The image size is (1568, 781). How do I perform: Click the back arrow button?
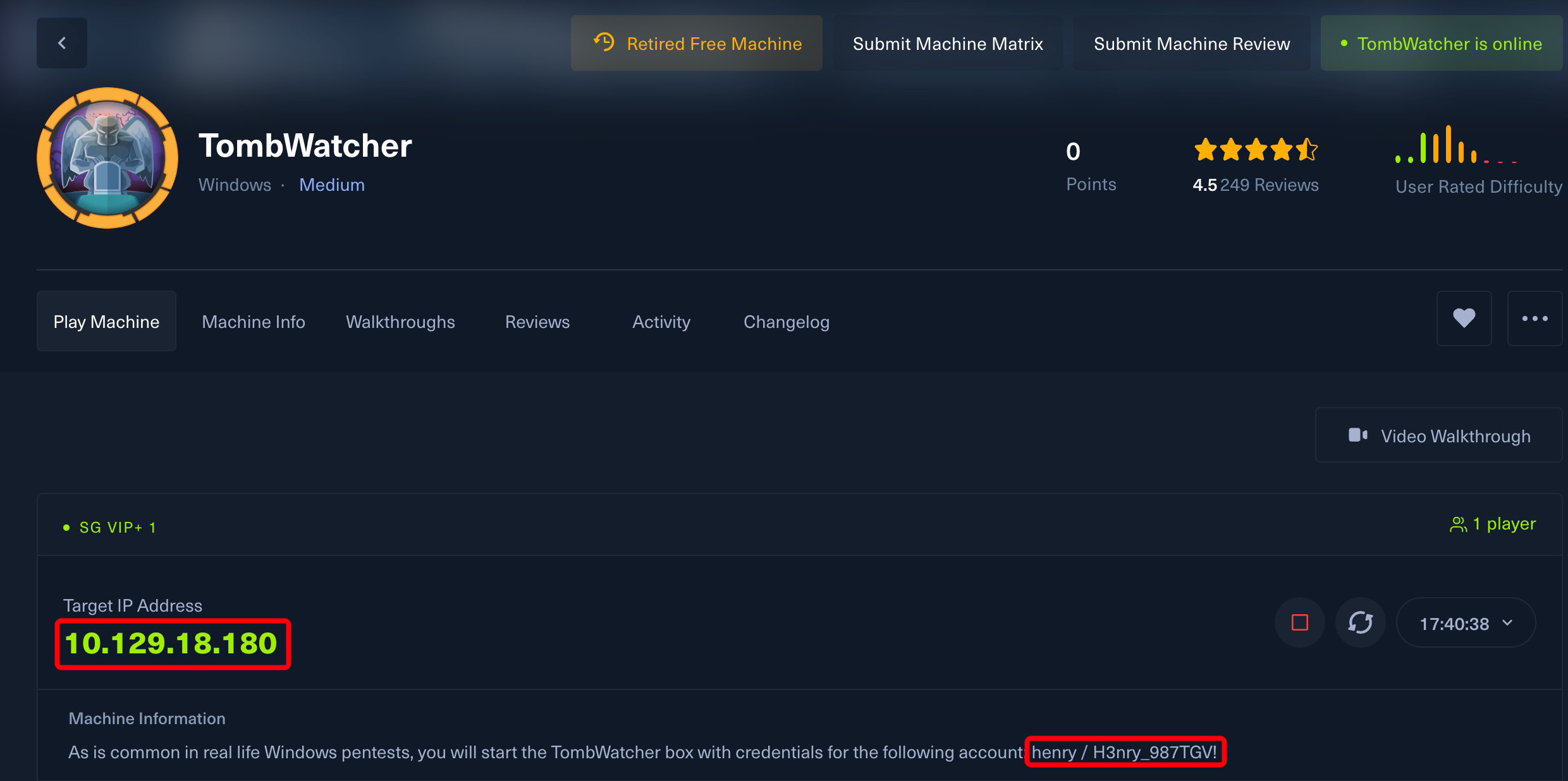(61, 43)
